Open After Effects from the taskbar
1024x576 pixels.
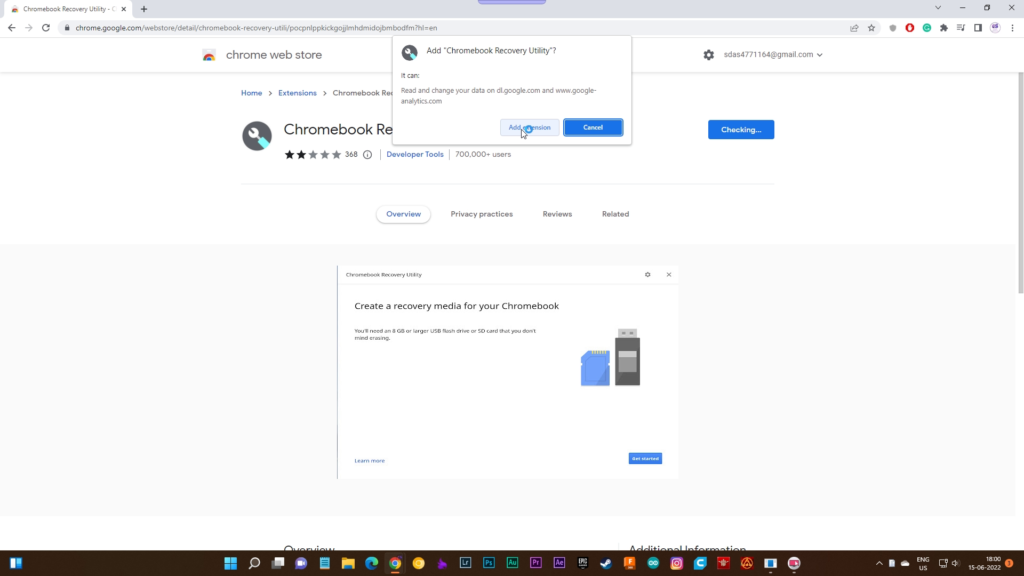point(559,563)
